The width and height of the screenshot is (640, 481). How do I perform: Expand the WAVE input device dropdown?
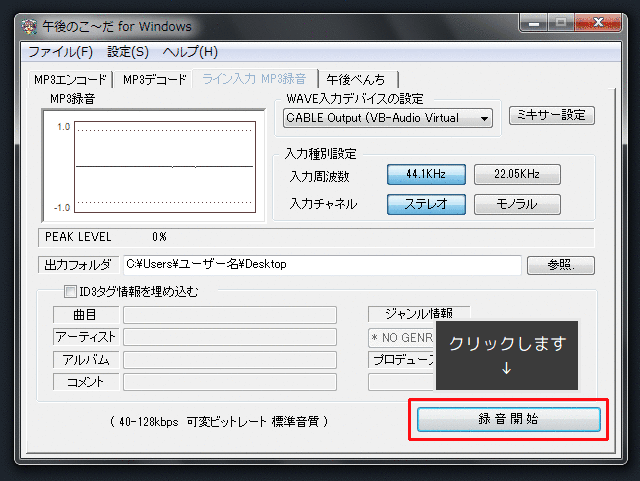[485, 118]
